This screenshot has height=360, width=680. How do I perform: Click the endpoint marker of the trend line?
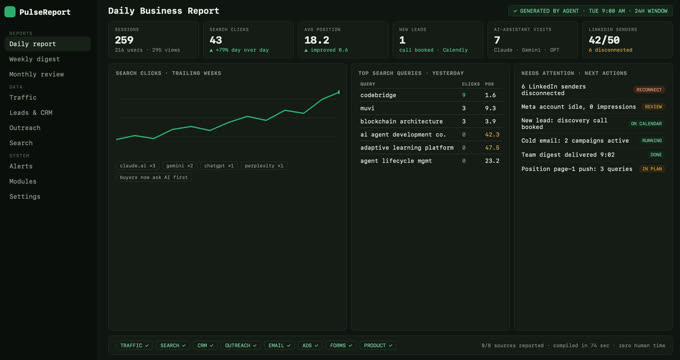[339, 92]
